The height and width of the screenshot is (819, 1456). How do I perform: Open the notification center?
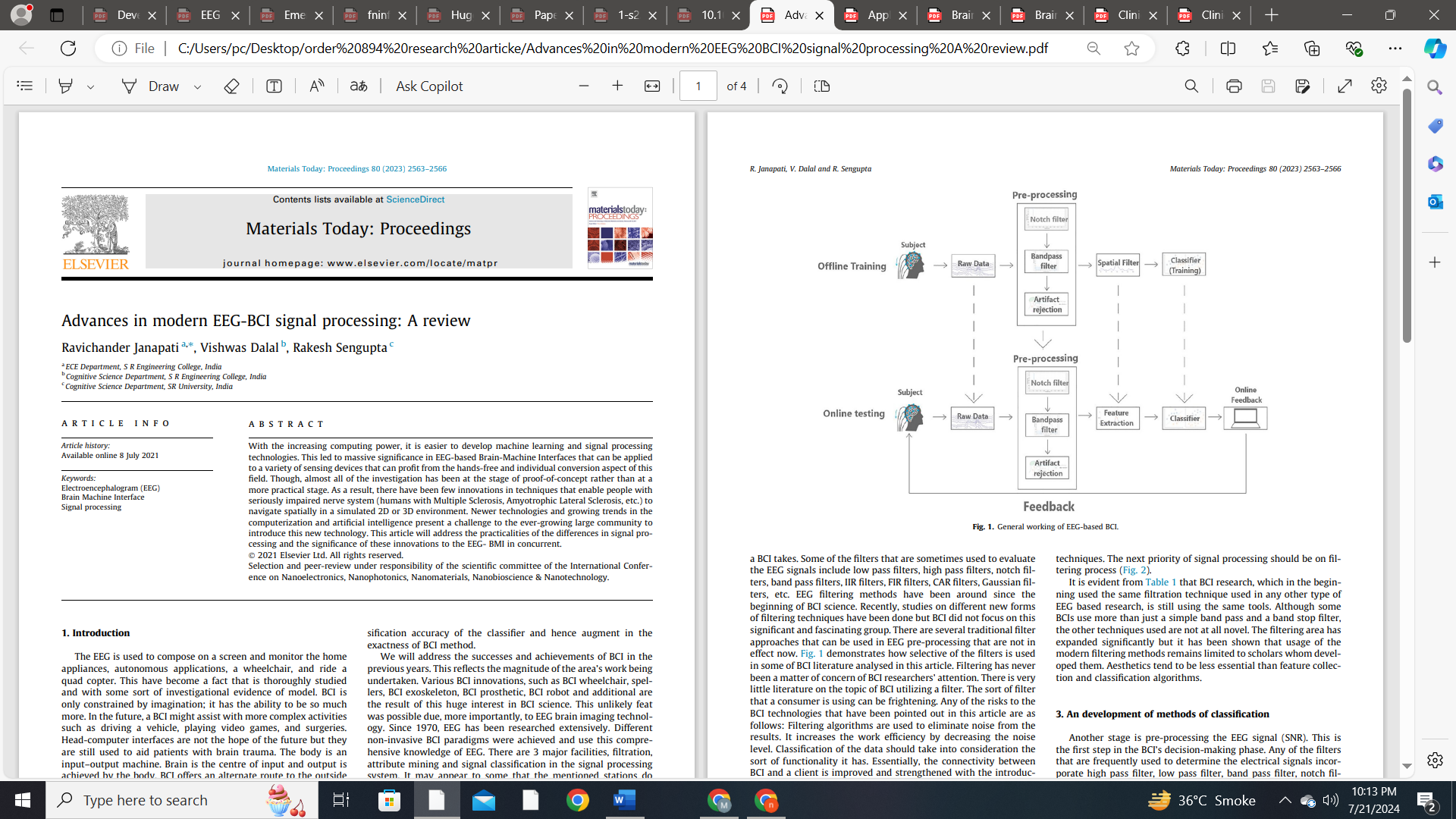point(1426,801)
